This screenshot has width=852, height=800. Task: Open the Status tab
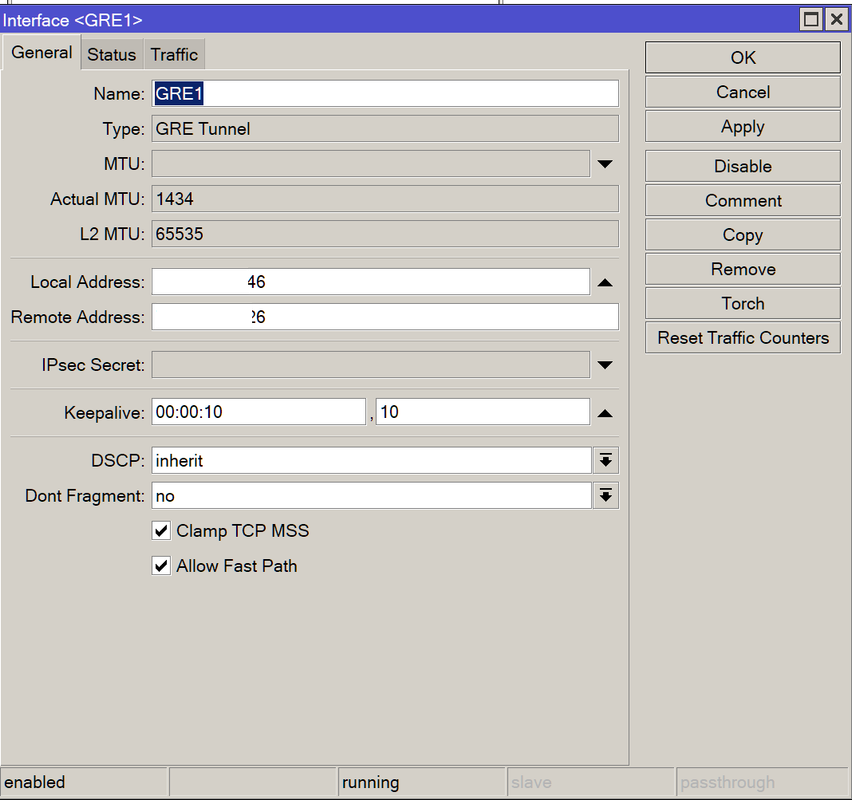point(111,54)
